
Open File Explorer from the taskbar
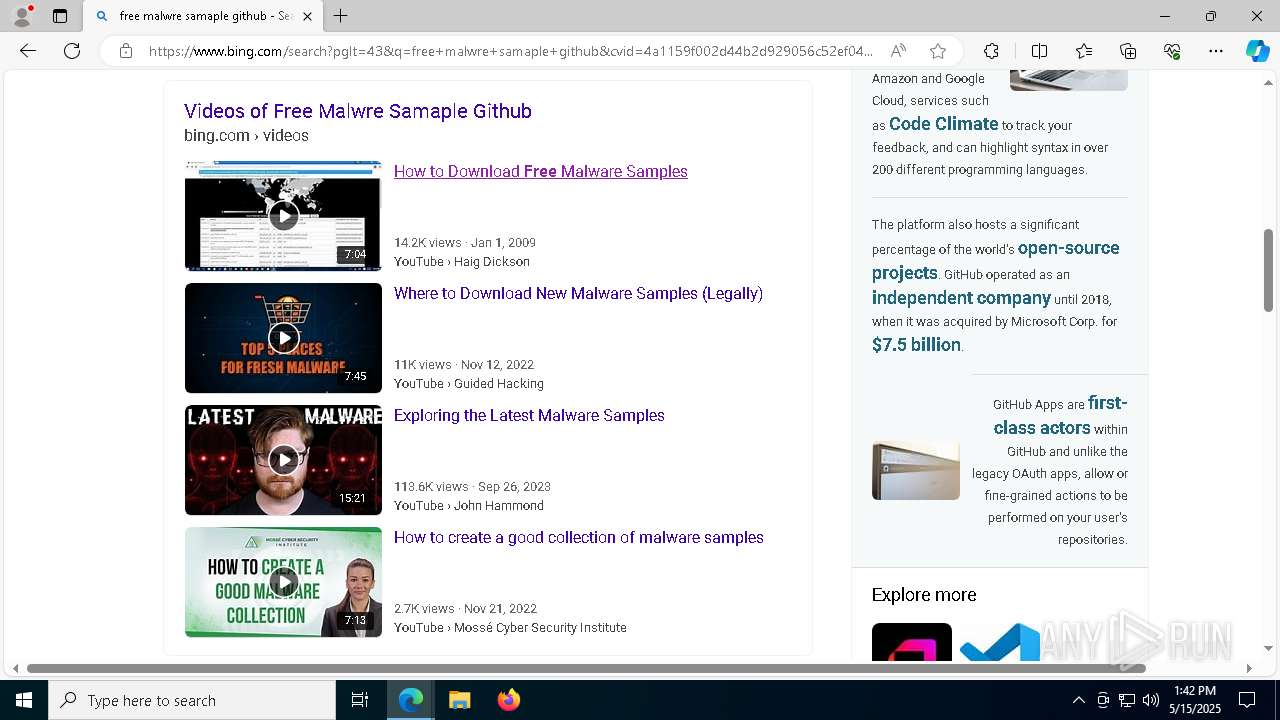point(459,700)
